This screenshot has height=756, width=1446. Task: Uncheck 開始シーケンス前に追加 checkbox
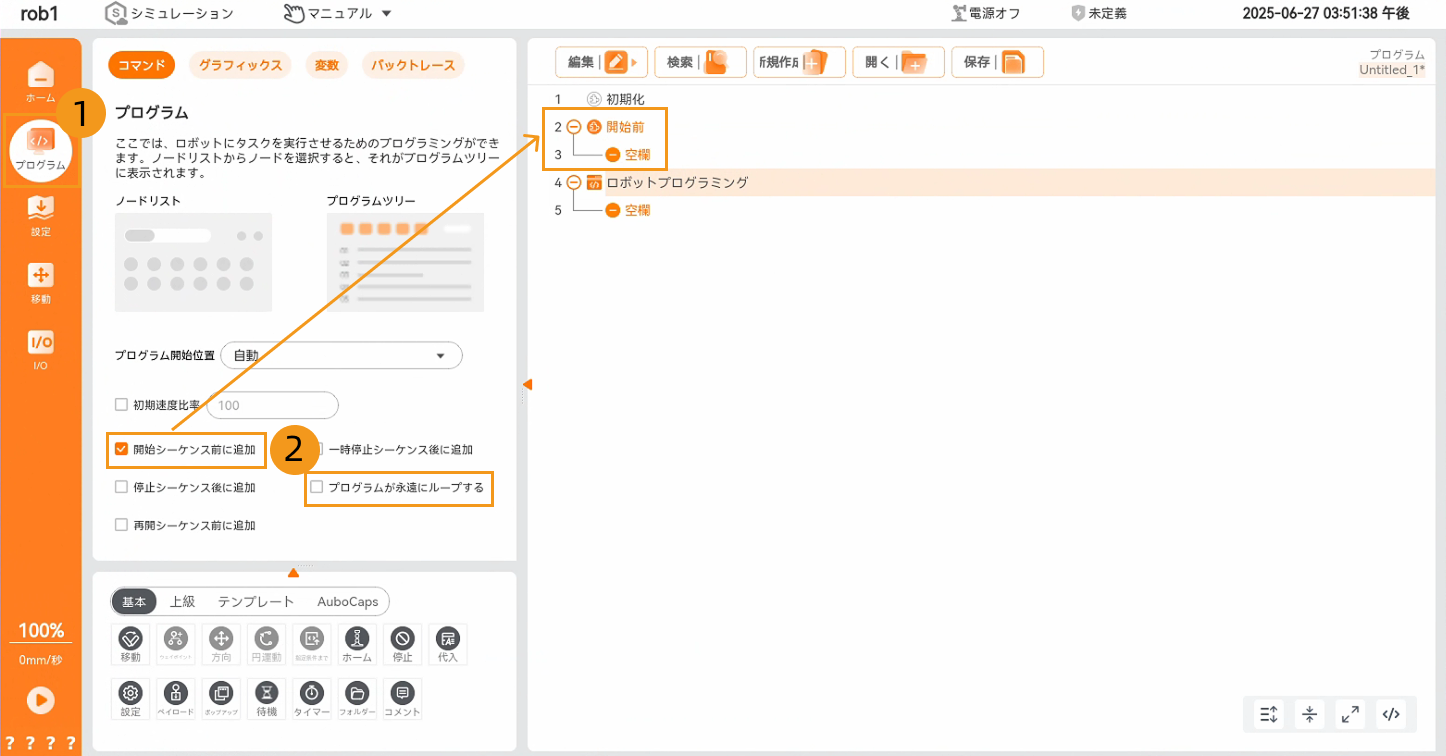coord(122,450)
